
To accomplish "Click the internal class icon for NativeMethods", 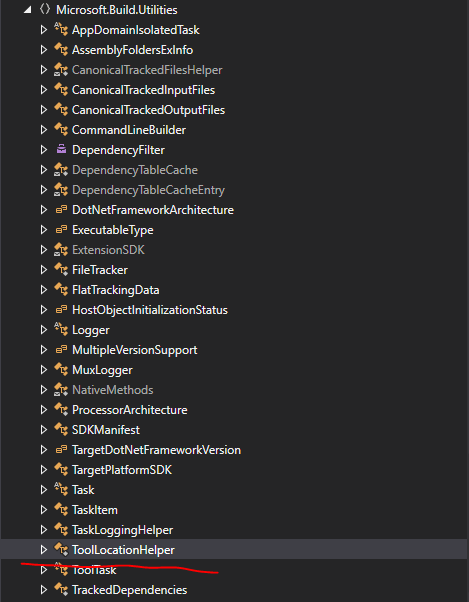I will pos(61,389).
